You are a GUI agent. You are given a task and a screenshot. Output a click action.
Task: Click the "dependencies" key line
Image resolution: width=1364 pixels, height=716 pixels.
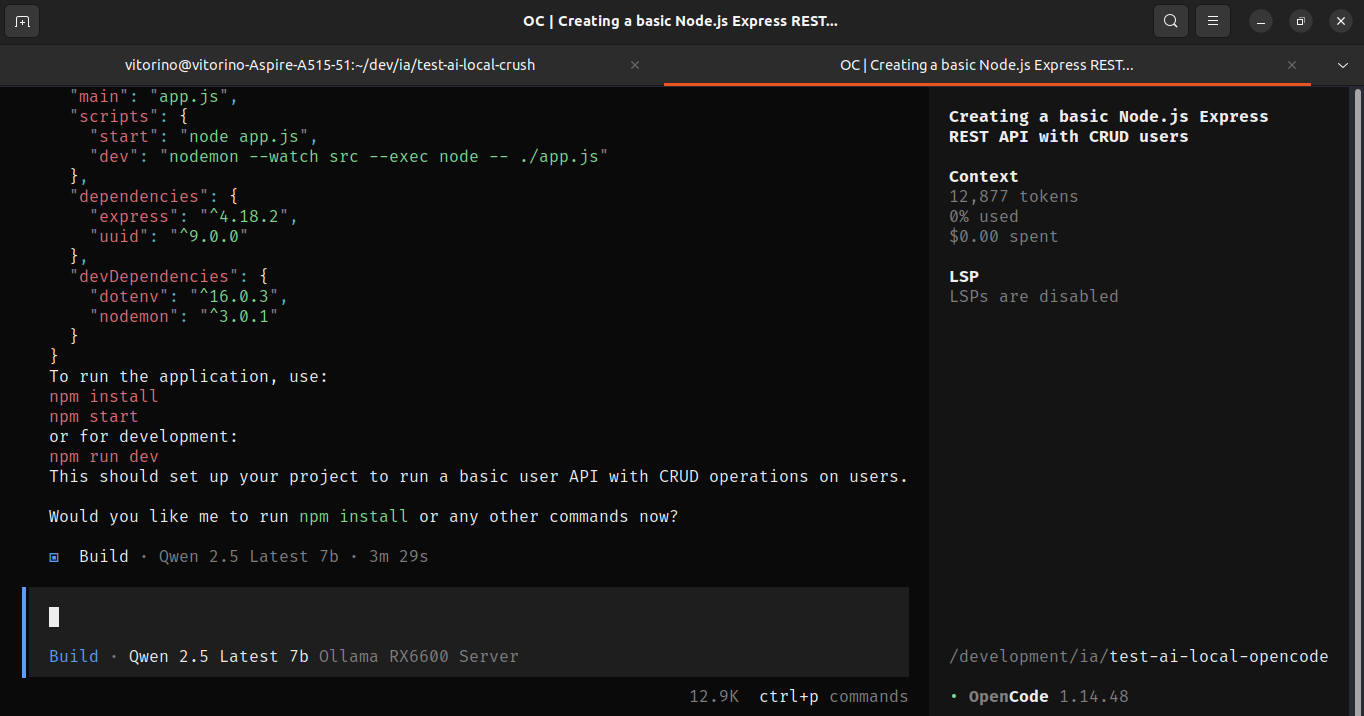click(x=154, y=196)
